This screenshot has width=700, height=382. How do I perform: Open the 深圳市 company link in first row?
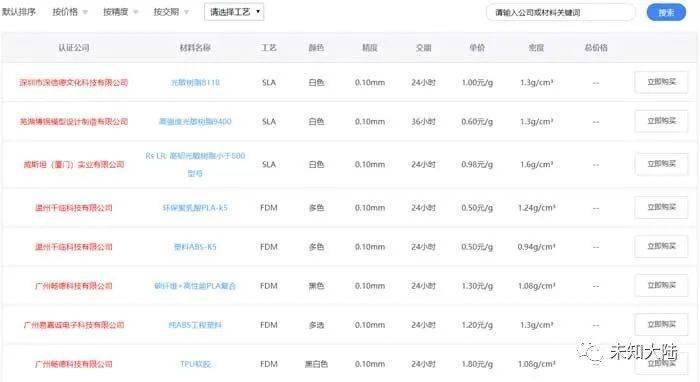(74, 83)
